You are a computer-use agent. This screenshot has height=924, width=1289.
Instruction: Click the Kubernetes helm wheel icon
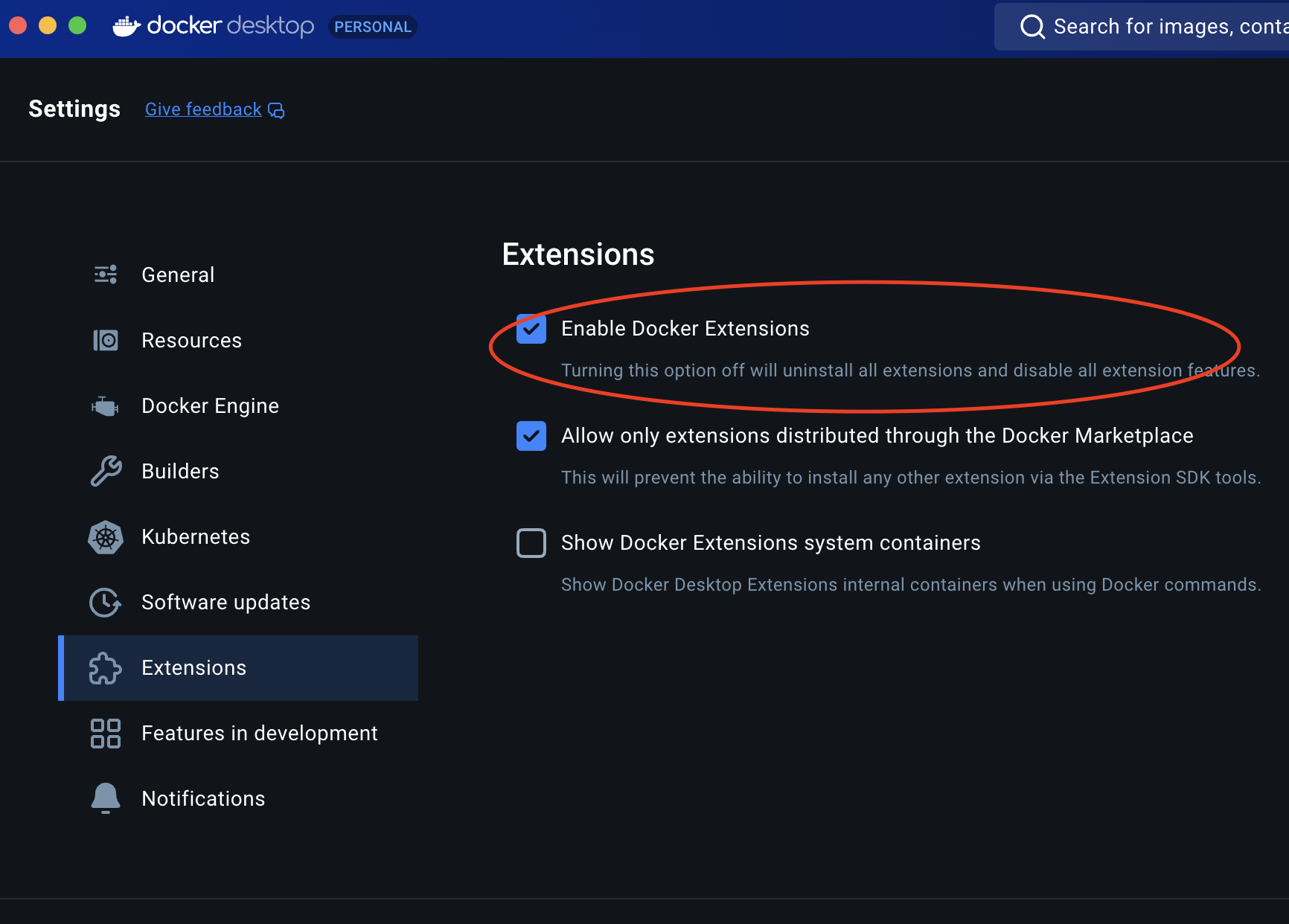pos(106,537)
